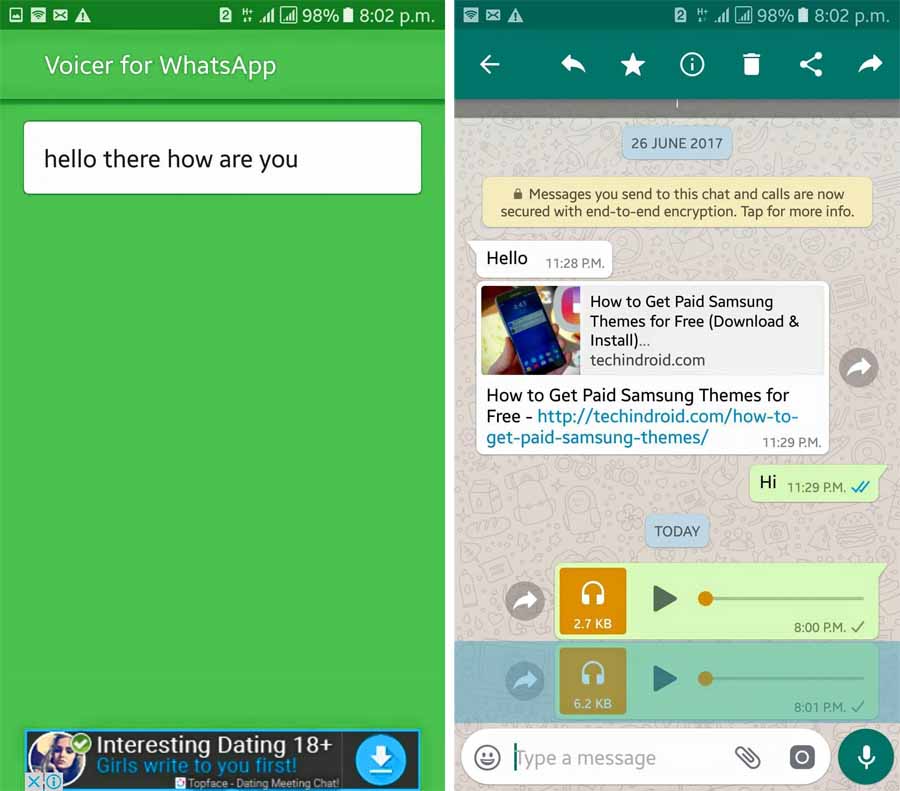
Task: Forward the 6.2 KB voice message
Action: [x=525, y=680]
